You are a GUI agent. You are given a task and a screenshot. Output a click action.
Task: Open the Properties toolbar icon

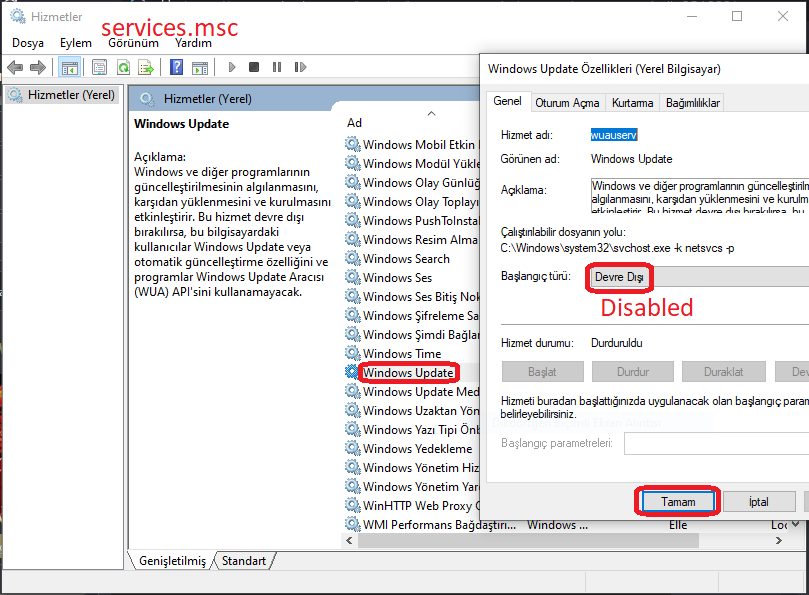(100, 67)
